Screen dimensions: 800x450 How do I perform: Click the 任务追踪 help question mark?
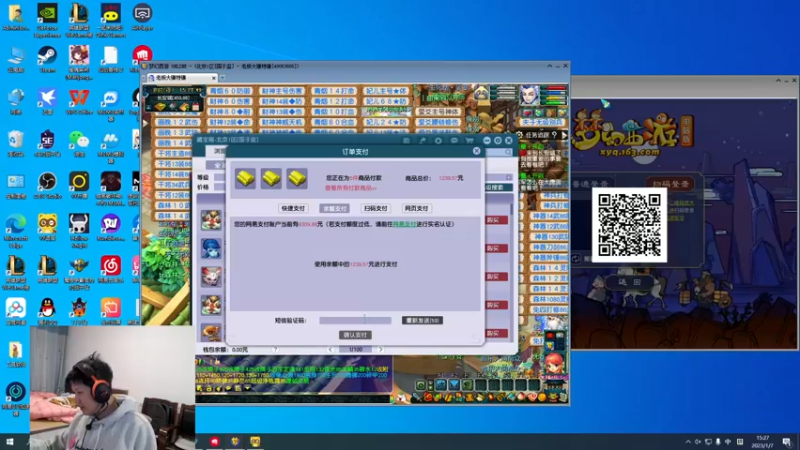tap(555, 135)
